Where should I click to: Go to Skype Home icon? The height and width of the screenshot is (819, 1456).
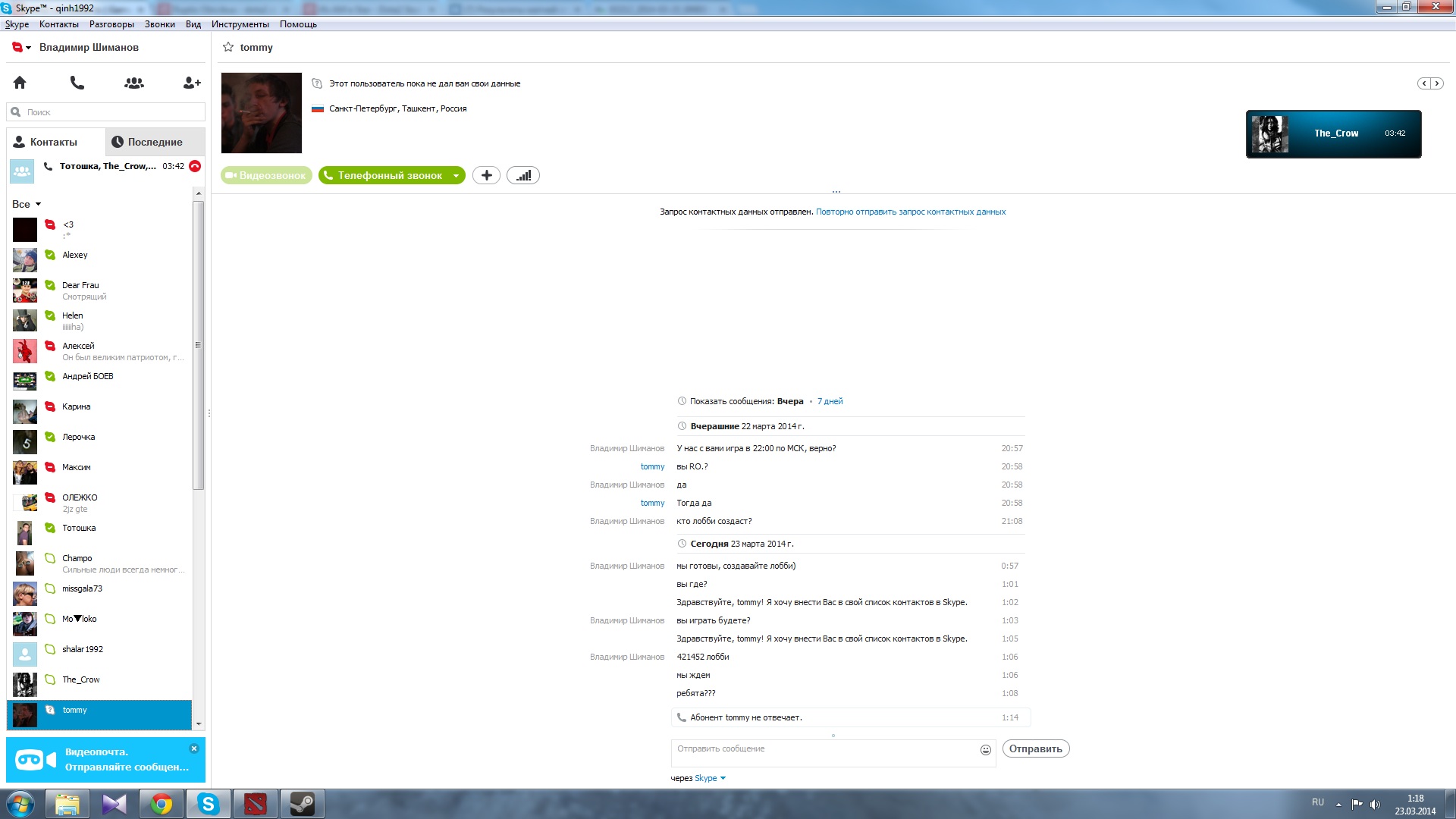(x=20, y=83)
